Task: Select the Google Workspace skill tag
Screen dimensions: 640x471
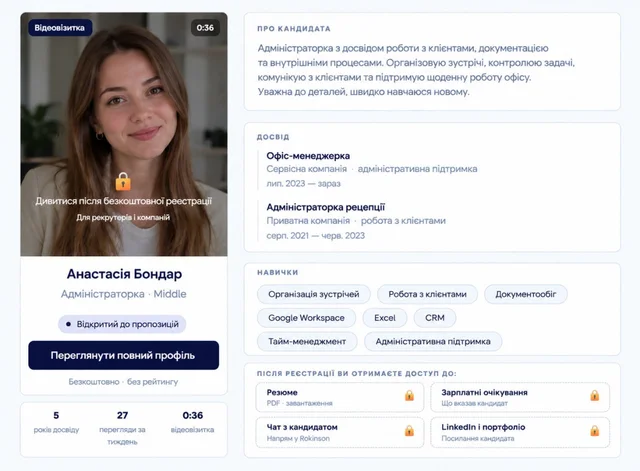Action: pyautogui.click(x=306, y=318)
